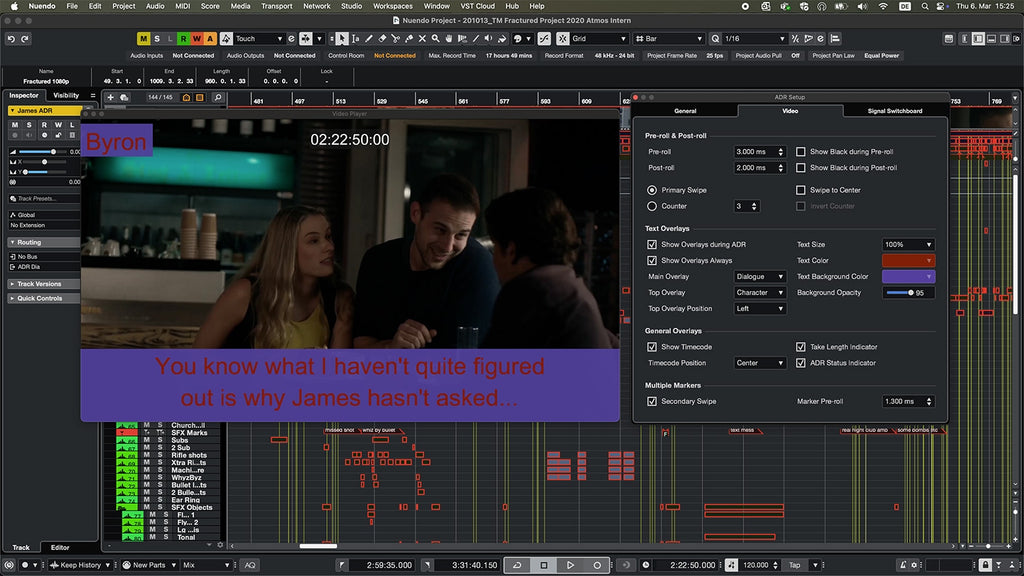Select the Zoom magnifier tool

[x=436, y=39]
